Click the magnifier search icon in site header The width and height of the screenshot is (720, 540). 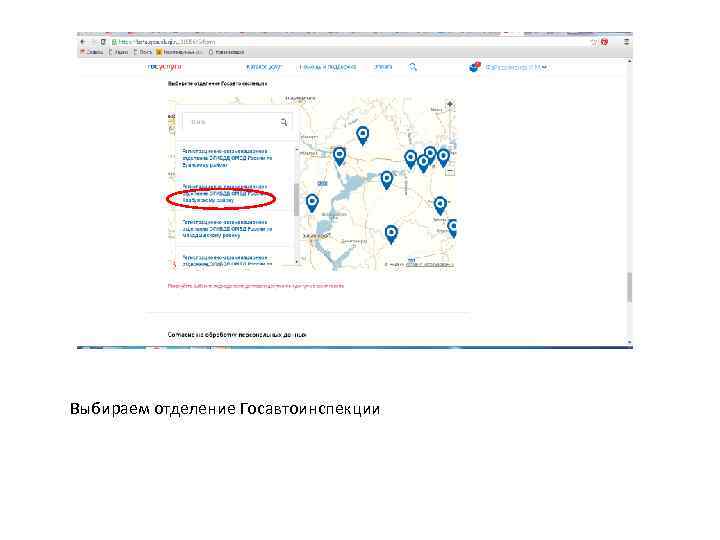click(413, 67)
